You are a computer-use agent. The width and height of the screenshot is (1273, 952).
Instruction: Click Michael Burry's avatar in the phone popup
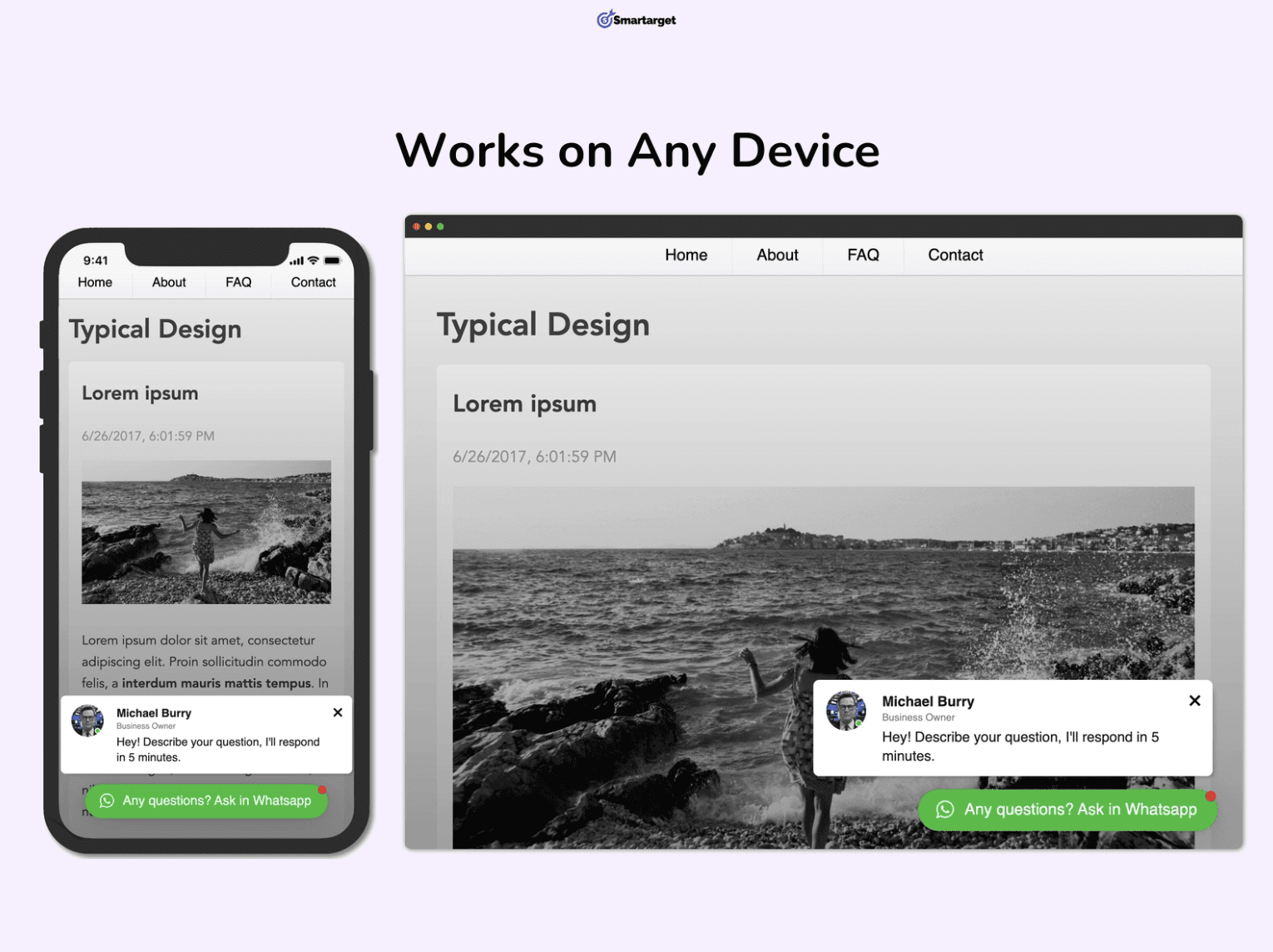(x=87, y=721)
